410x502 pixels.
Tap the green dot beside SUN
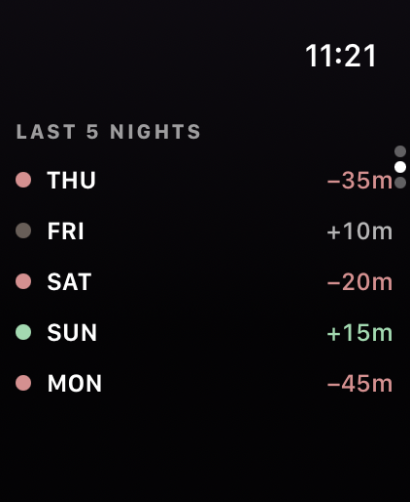click(23, 332)
